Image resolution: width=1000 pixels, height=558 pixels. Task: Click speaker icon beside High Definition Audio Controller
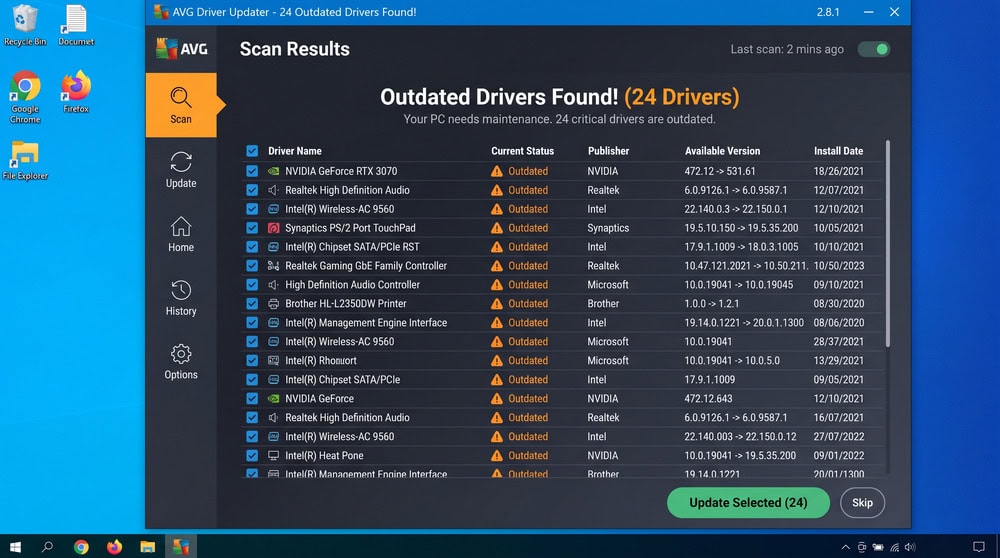pyautogui.click(x=274, y=284)
